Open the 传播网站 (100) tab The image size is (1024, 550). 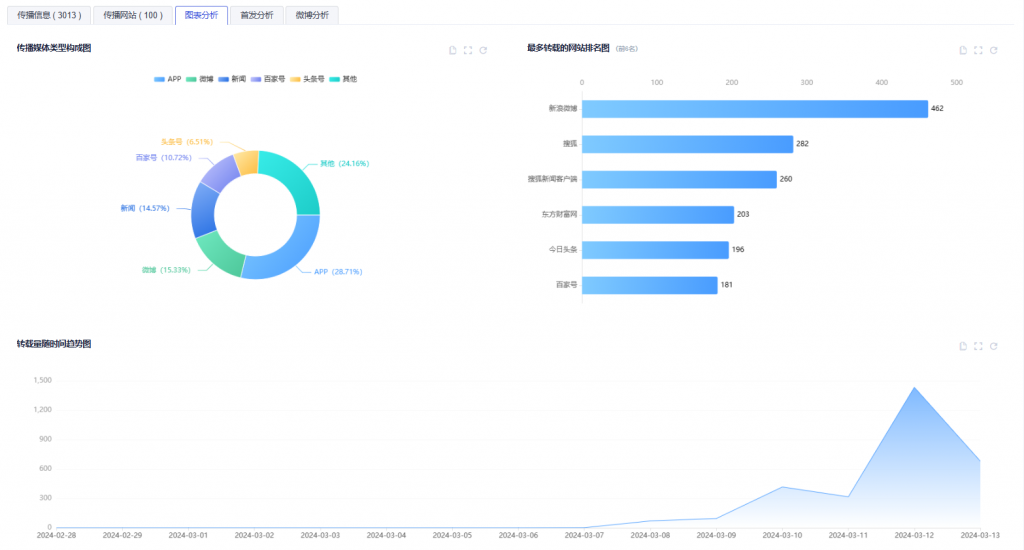pos(133,15)
